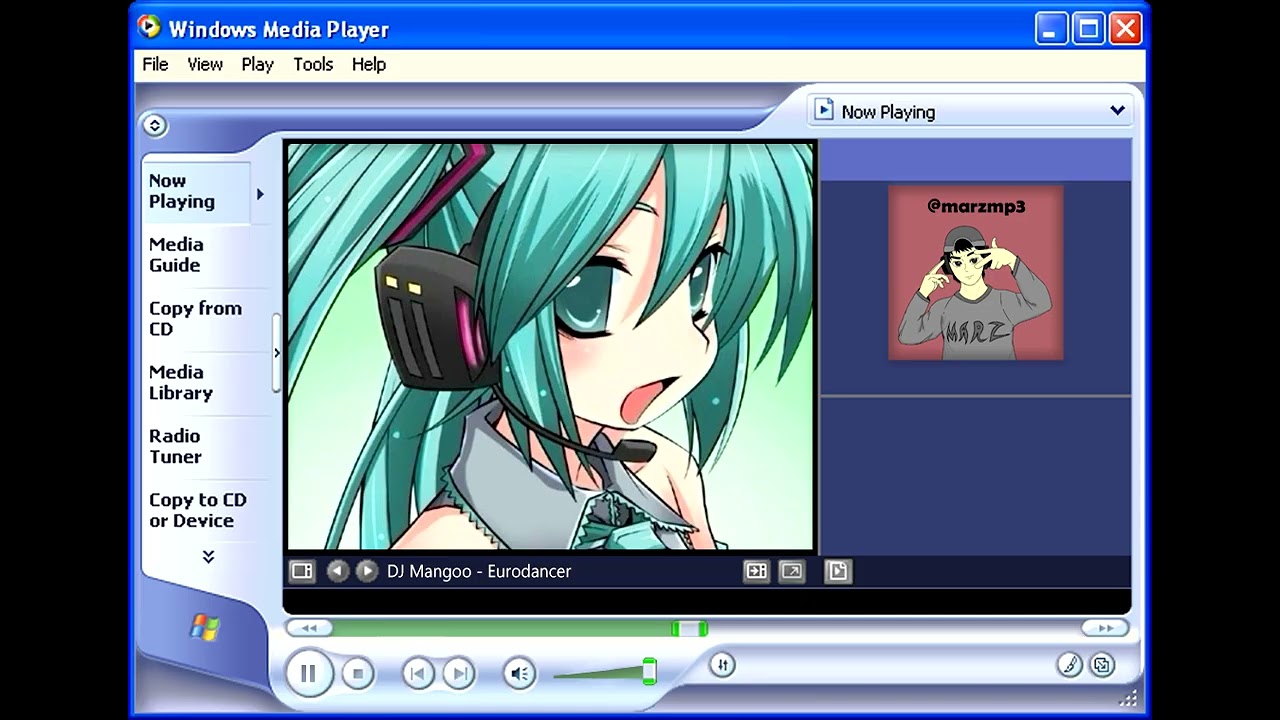1280x720 pixels.
Task: Close the Windows Media Player window
Action: coord(1125,28)
